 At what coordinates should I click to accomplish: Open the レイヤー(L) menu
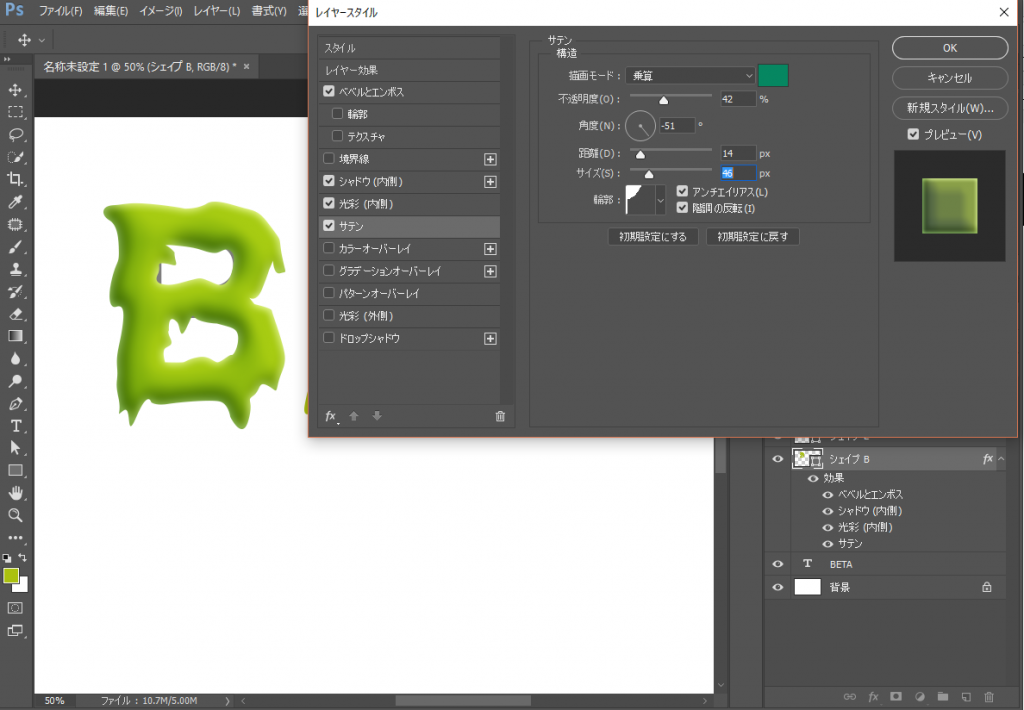(217, 11)
